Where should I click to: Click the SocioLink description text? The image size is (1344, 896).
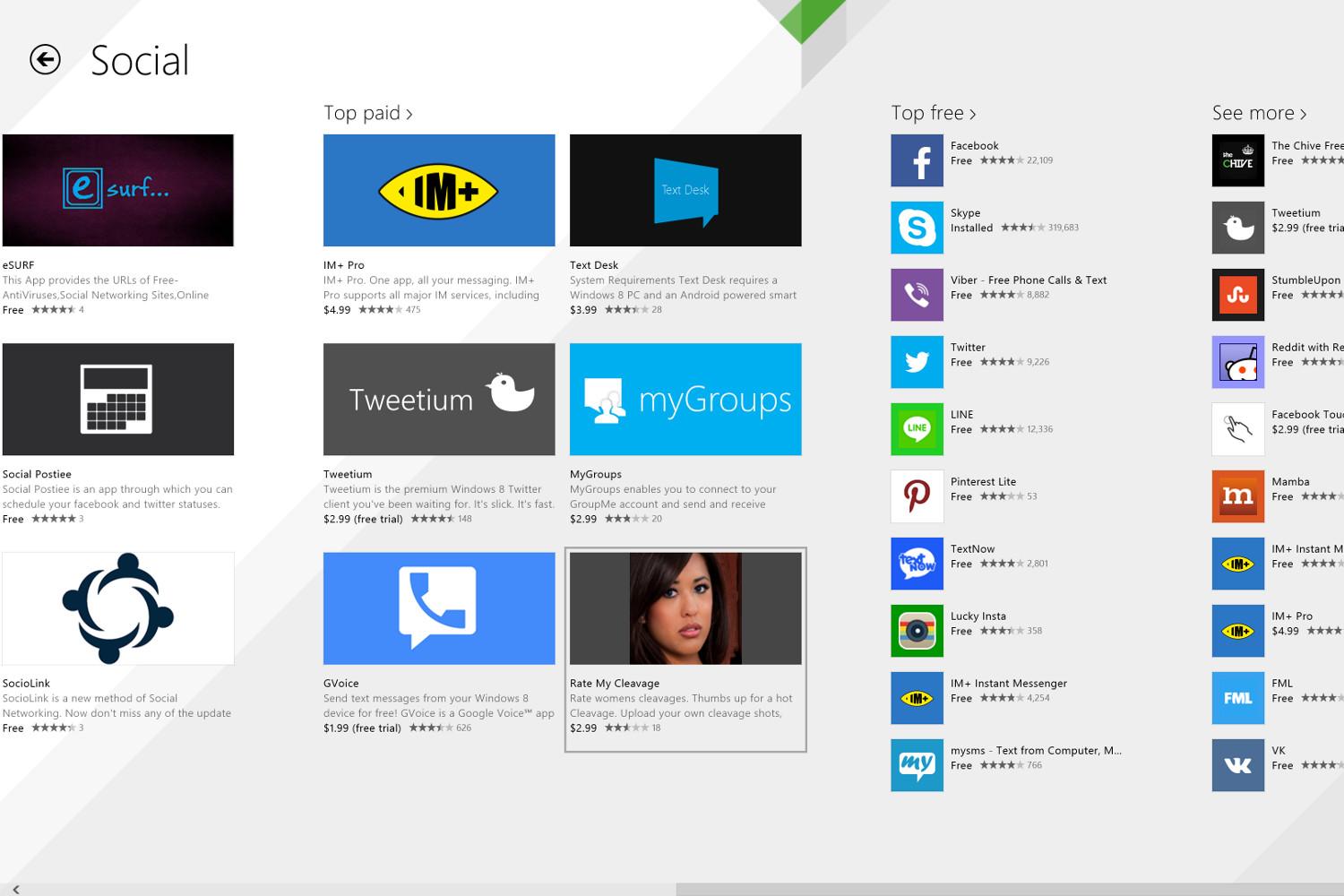[116, 706]
